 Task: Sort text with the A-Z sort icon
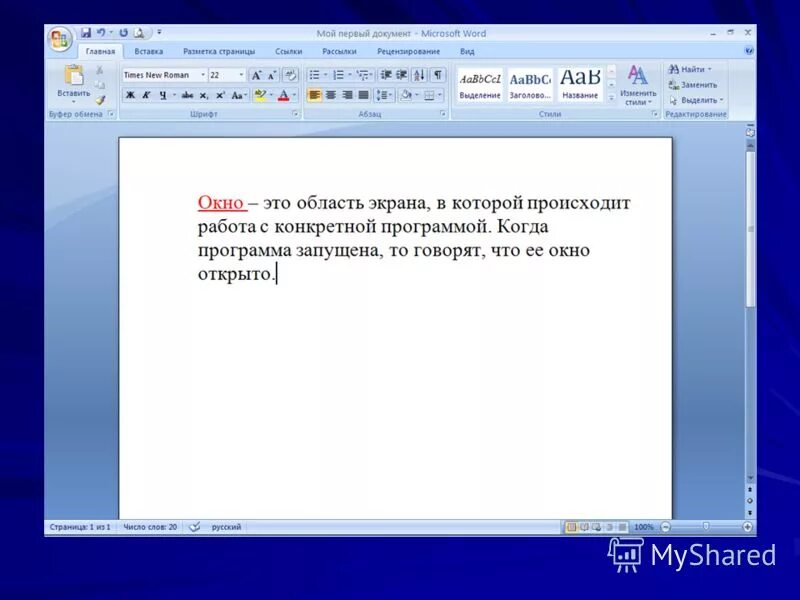tap(419, 75)
